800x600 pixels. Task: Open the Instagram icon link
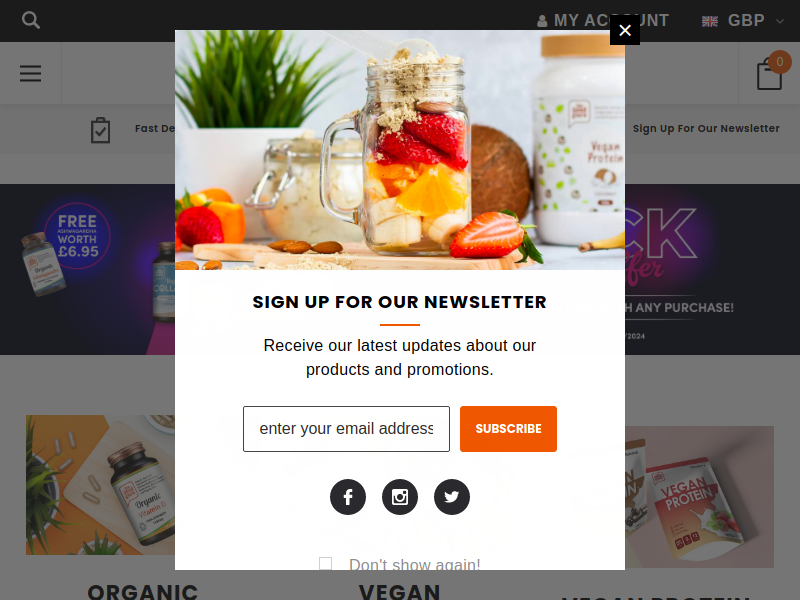tap(400, 497)
